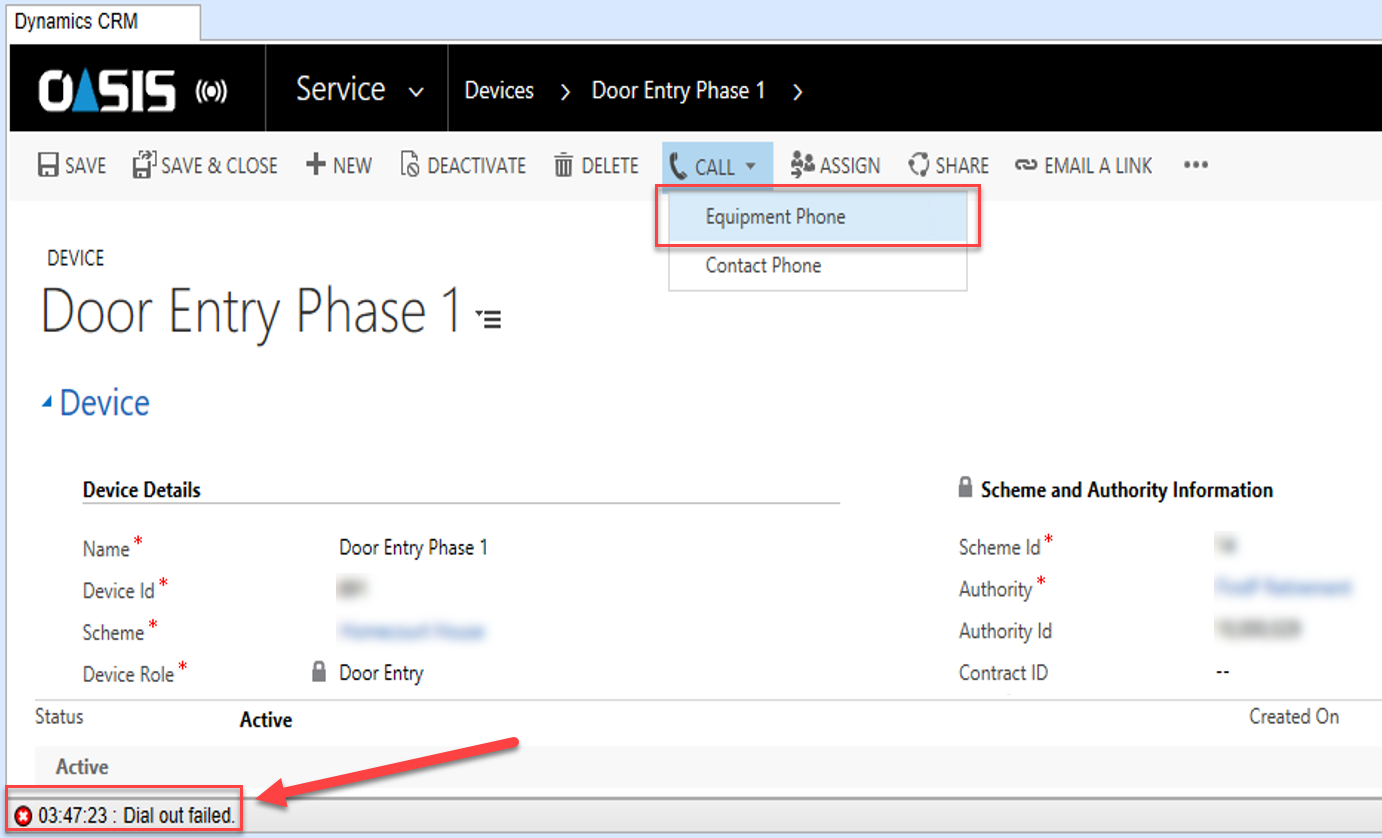The height and width of the screenshot is (838, 1382).
Task: Click the blurred Authority Id value
Action: click(x=1259, y=630)
